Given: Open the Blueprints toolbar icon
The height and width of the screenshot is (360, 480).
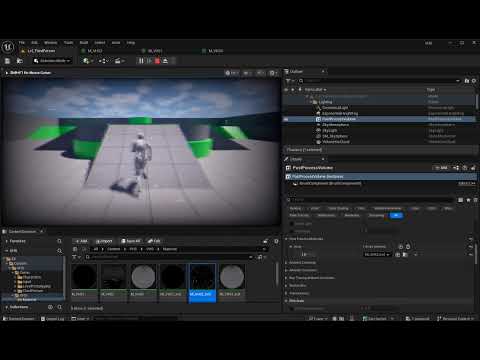Looking at the screenshot, I should pyautogui.click(x=104, y=61).
